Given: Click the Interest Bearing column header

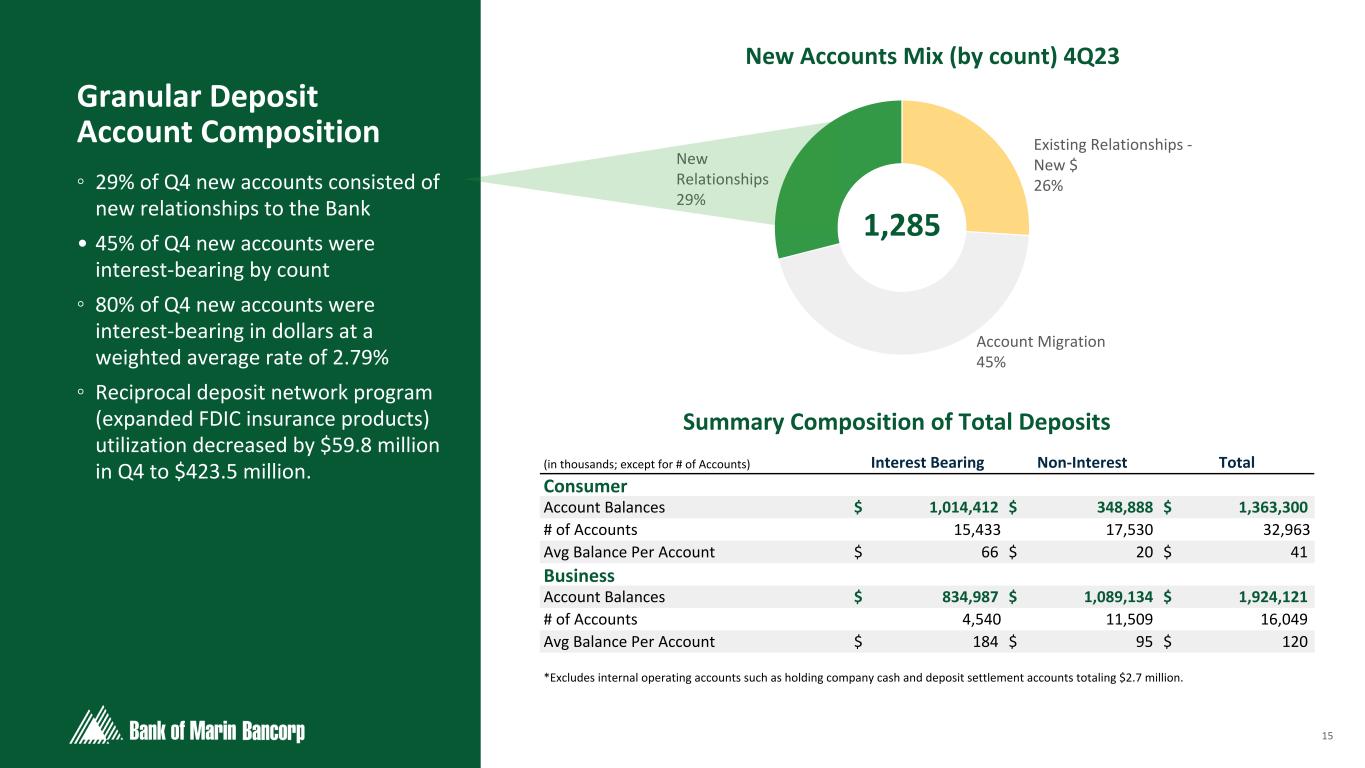Looking at the screenshot, I should coord(927,462).
